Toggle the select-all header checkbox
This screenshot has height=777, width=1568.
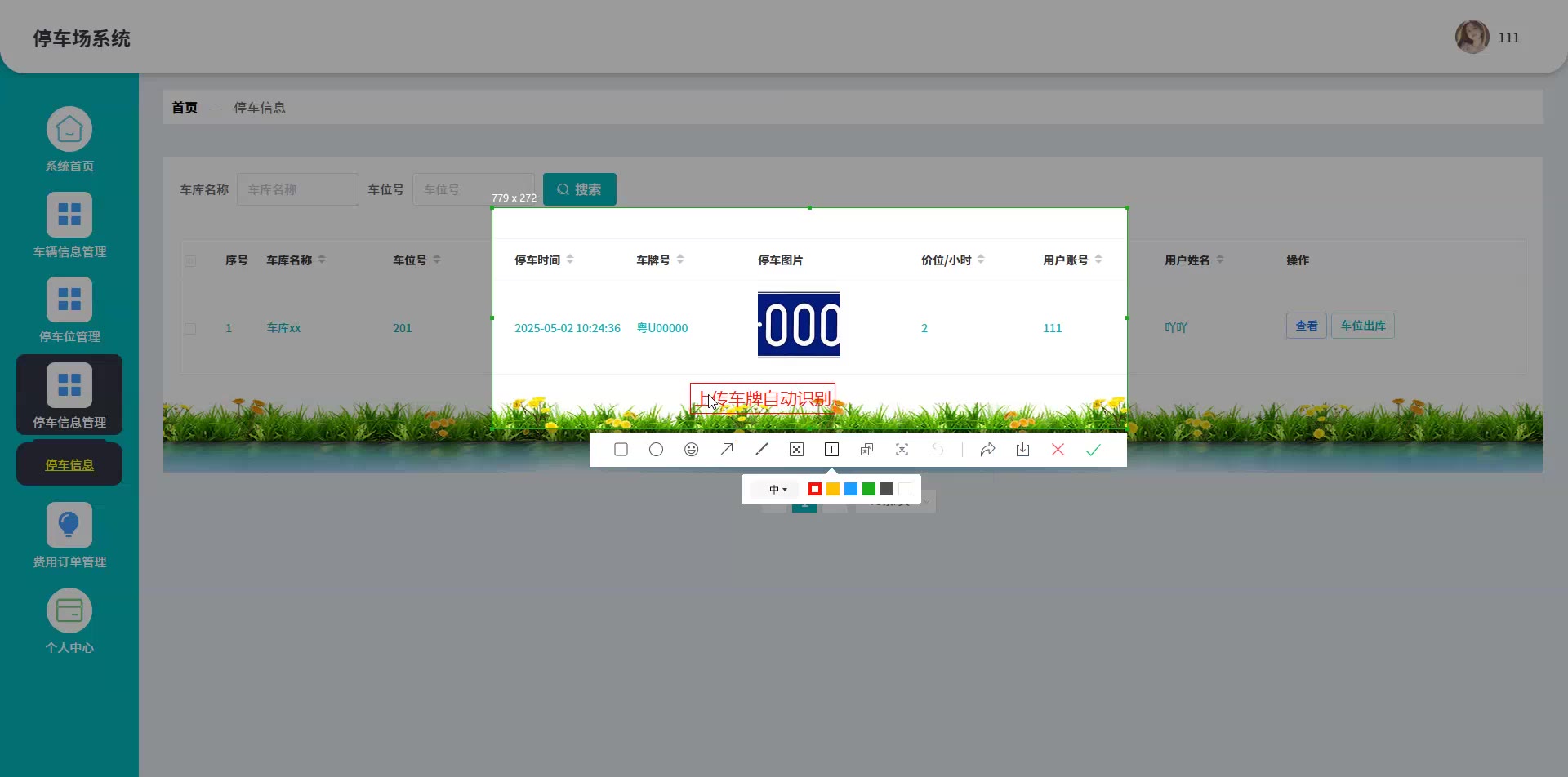tap(190, 261)
